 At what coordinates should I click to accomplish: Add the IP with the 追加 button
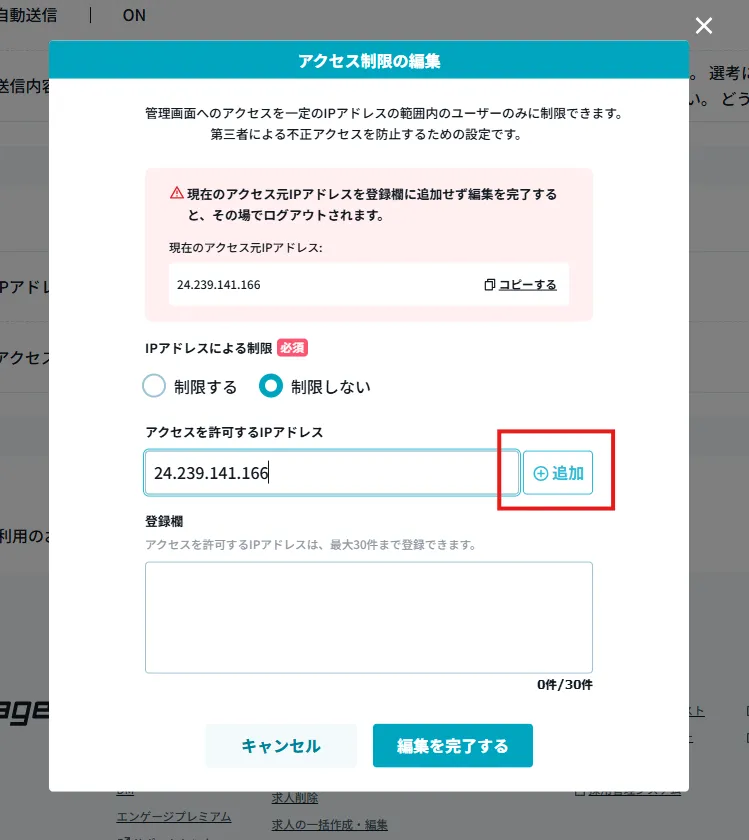(558, 472)
